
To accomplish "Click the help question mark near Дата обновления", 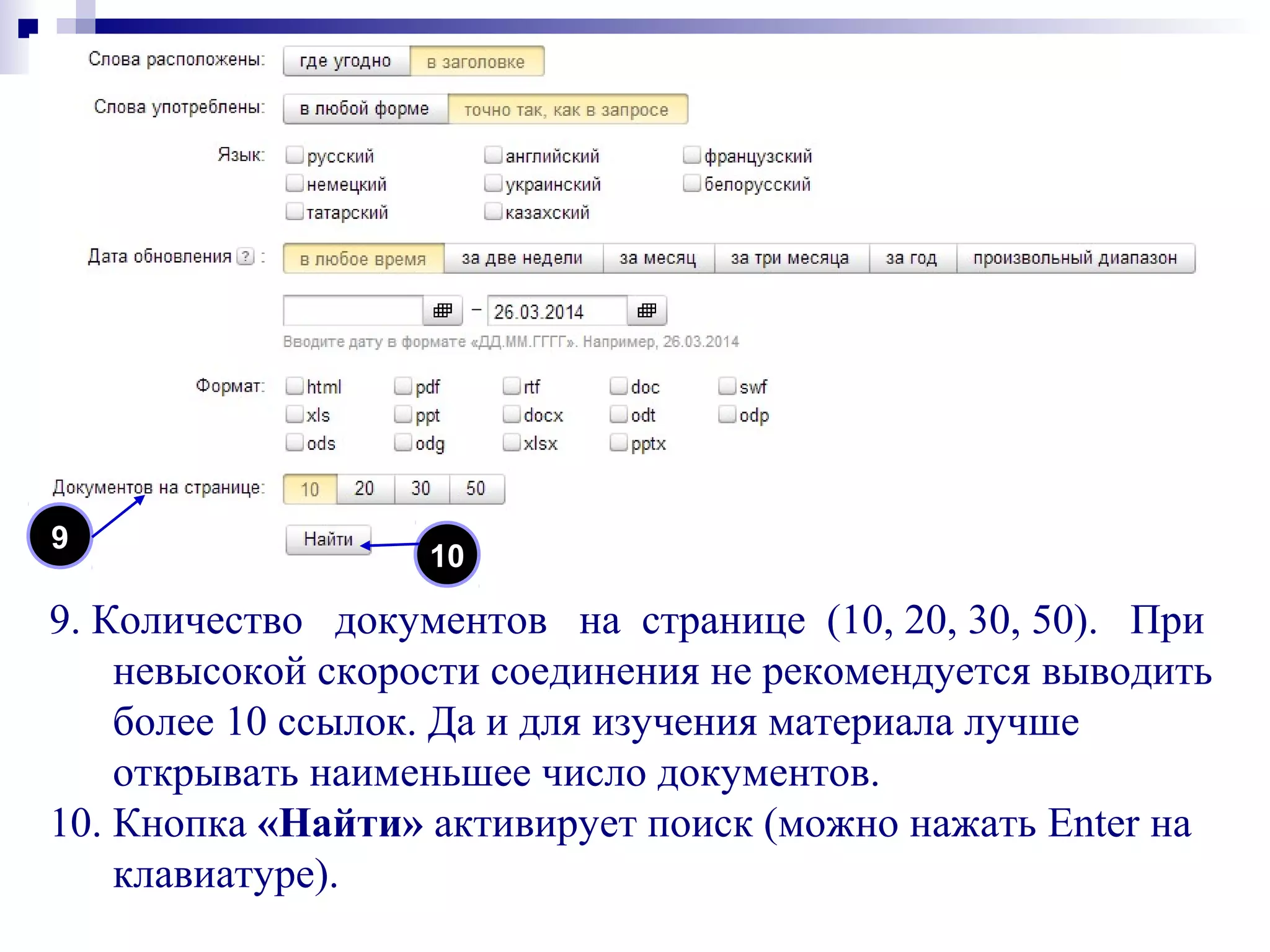I will (246, 257).
